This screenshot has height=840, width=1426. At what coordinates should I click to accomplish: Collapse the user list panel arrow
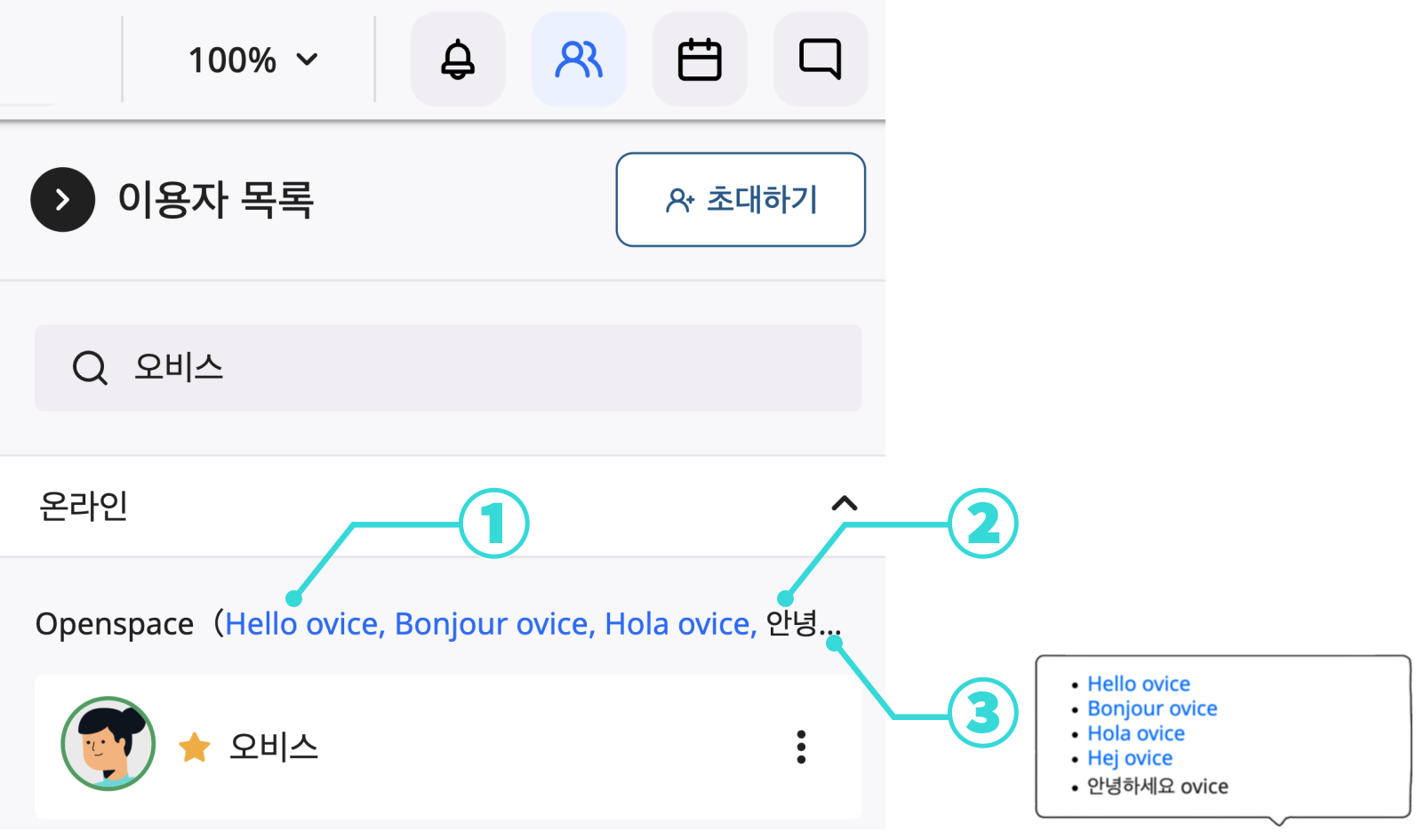coord(62,199)
